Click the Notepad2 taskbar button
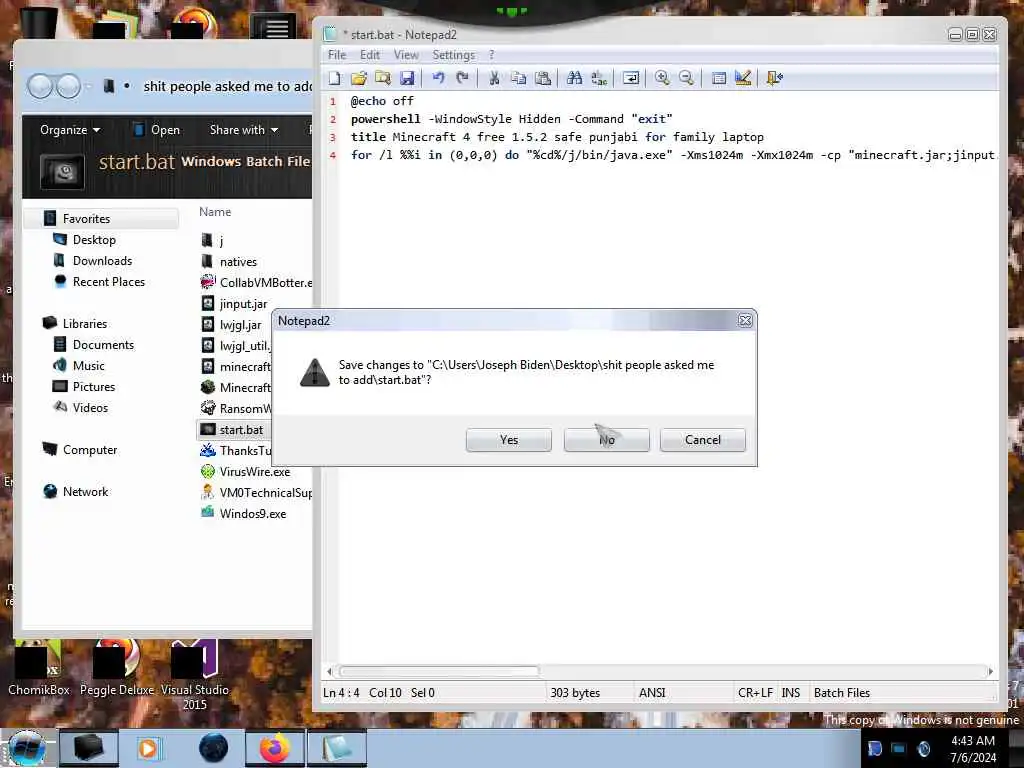This screenshot has width=1024, height=768. 337,748
